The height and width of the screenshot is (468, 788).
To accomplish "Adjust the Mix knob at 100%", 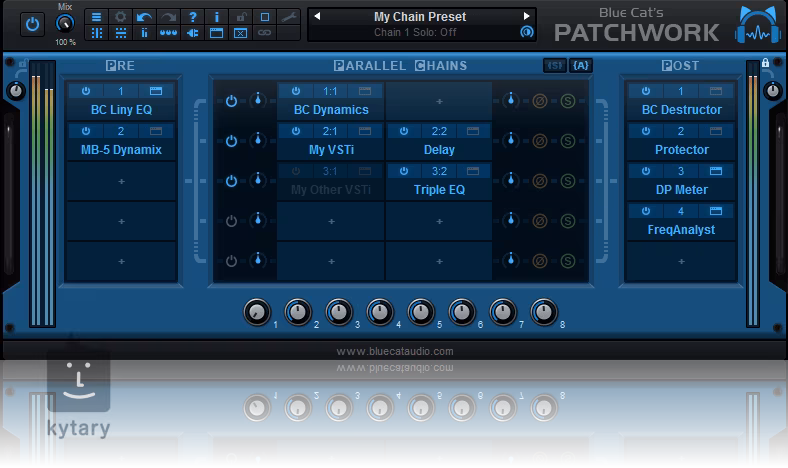I will [x=65, y=24].
